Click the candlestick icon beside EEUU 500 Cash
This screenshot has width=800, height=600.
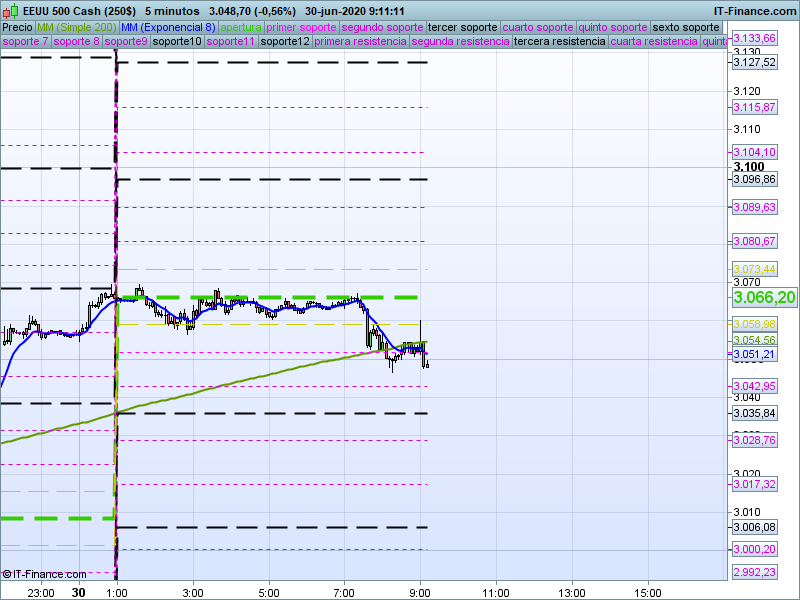click(x=11, y=11)
